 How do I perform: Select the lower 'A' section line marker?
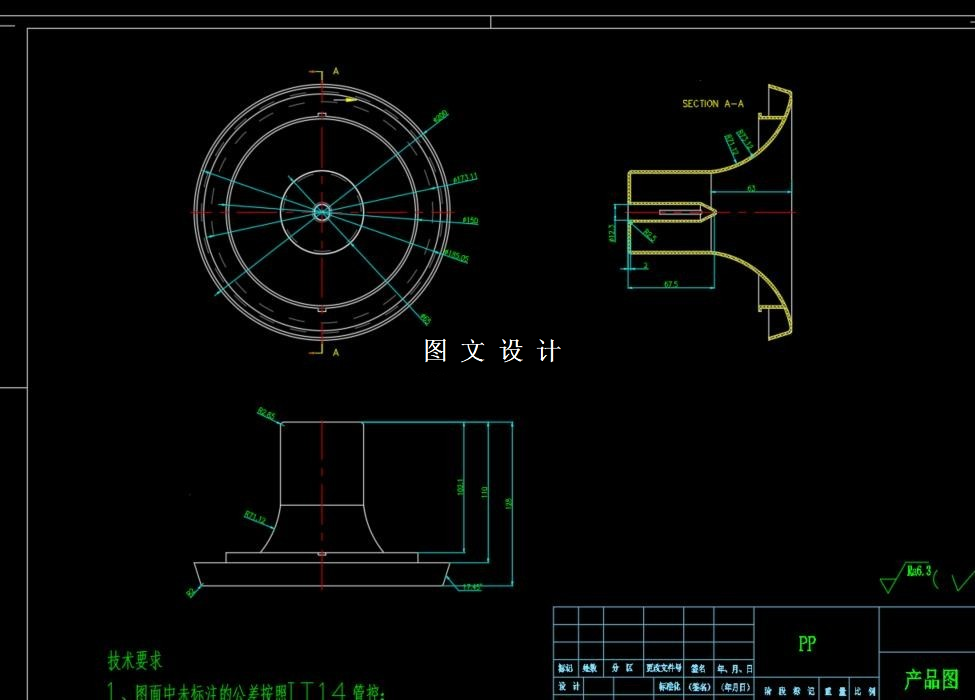coord(336,352)
